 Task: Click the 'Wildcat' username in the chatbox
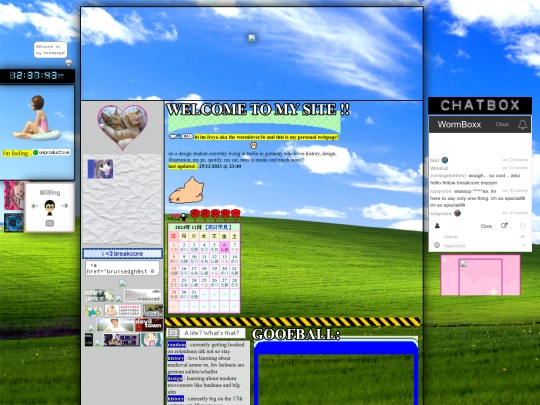click(439, 168)
